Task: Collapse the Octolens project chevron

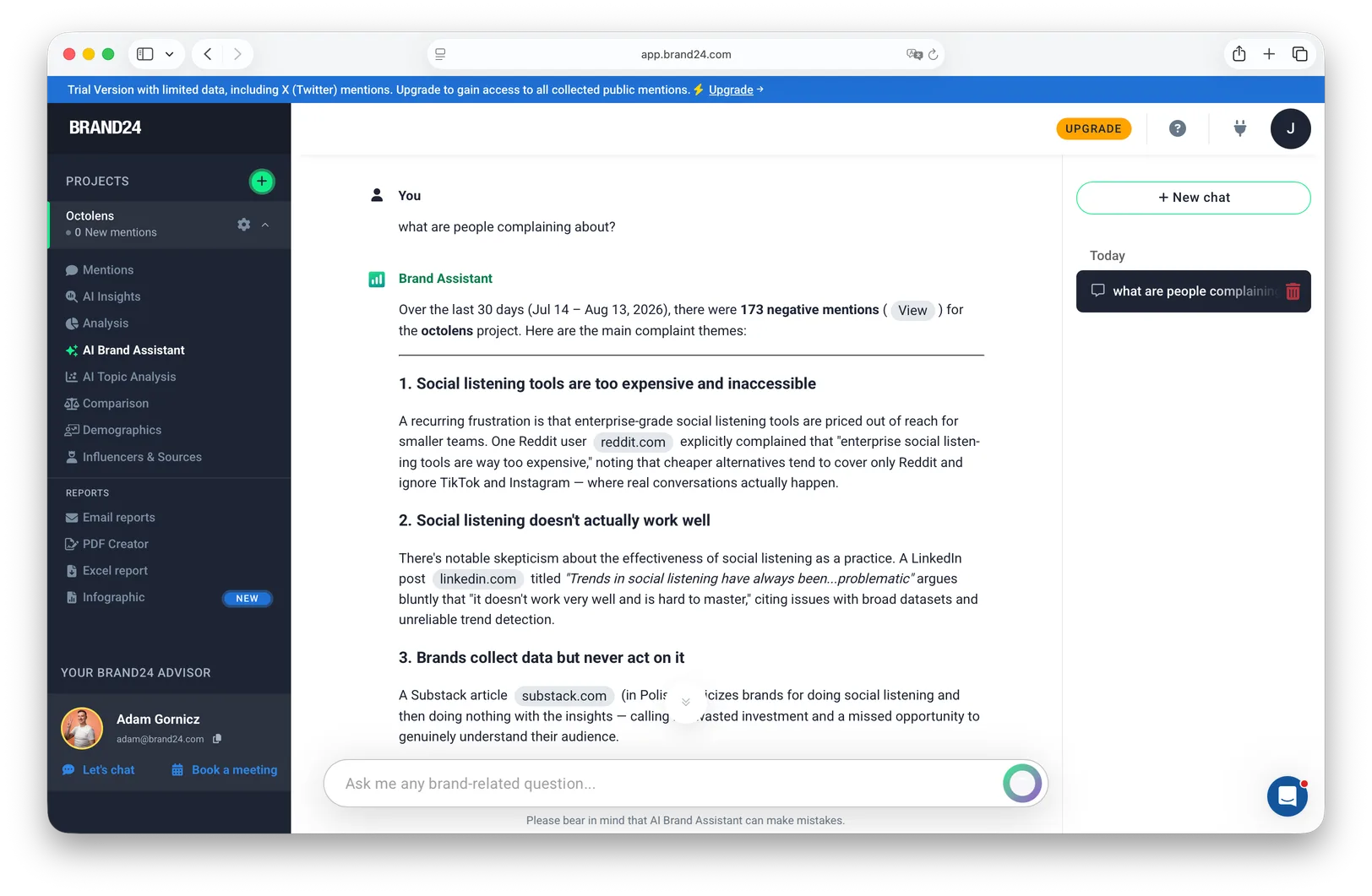Action: pyautogui.click(x=265, y=225)
